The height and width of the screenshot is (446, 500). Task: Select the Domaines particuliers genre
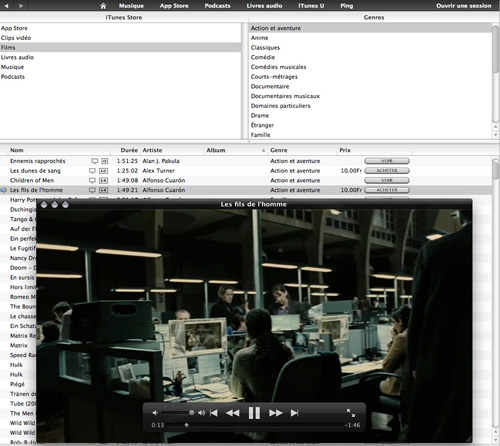(370, 106)
